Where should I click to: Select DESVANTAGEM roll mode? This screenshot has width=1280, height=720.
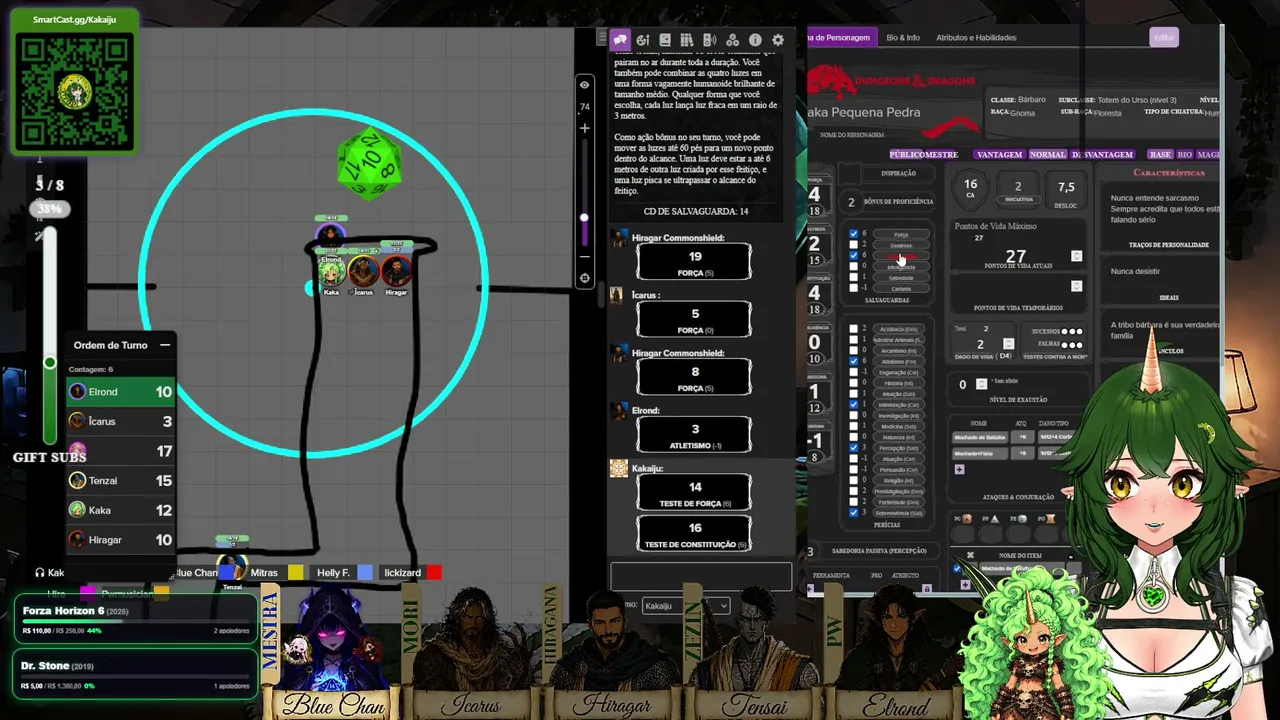coord(1102,155)
